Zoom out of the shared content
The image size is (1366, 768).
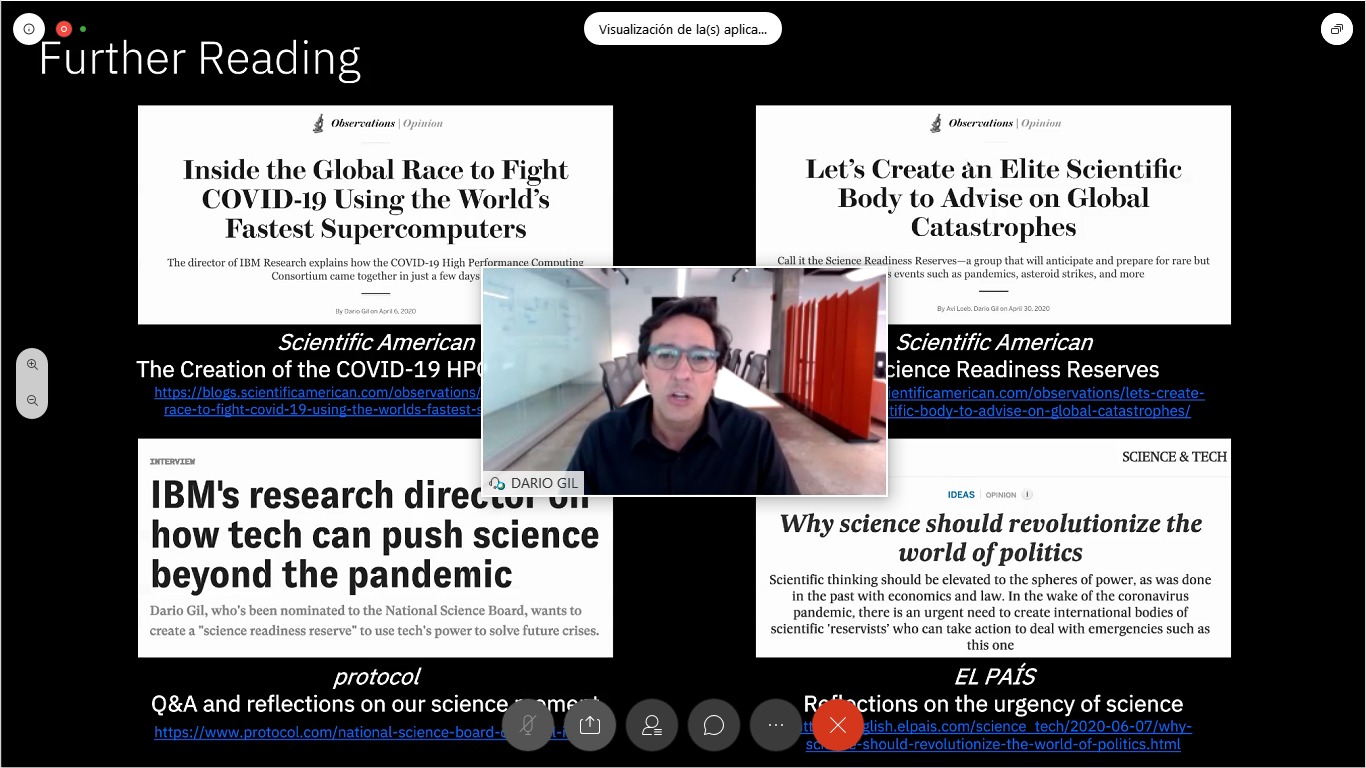[x=32, y=400]
